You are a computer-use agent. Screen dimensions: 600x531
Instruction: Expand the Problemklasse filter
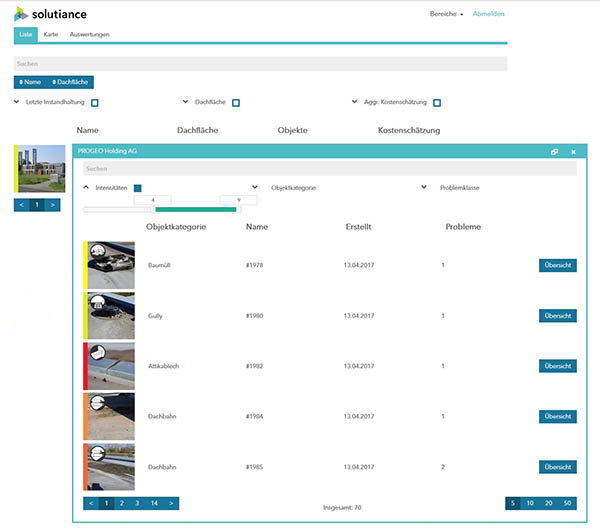tap(424, 187)
